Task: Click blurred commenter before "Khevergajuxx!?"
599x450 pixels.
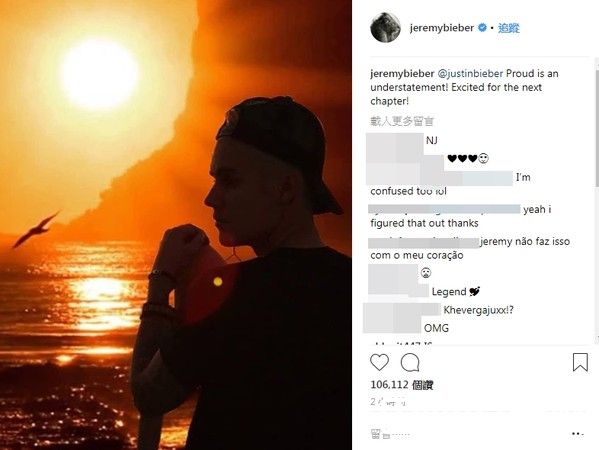Action: tap(402, 309)
